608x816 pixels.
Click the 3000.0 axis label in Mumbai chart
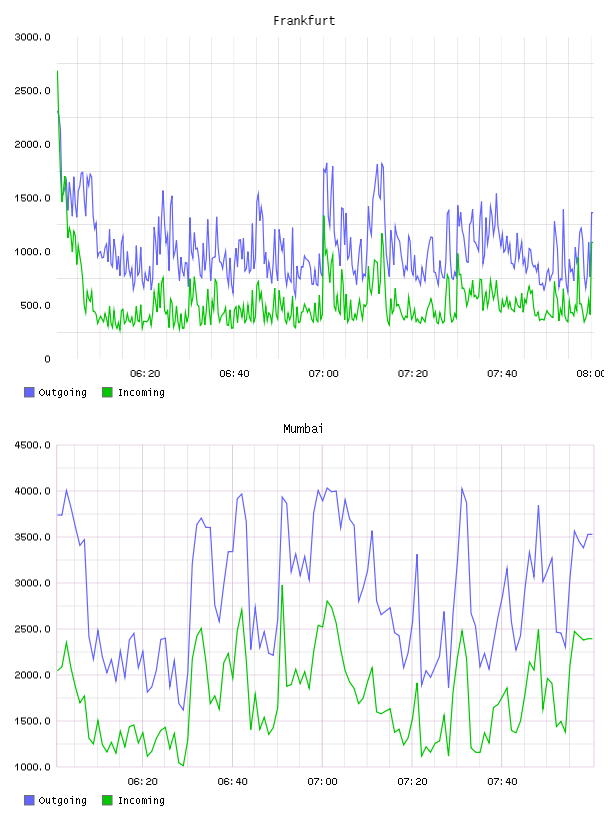tap(32, 583)
